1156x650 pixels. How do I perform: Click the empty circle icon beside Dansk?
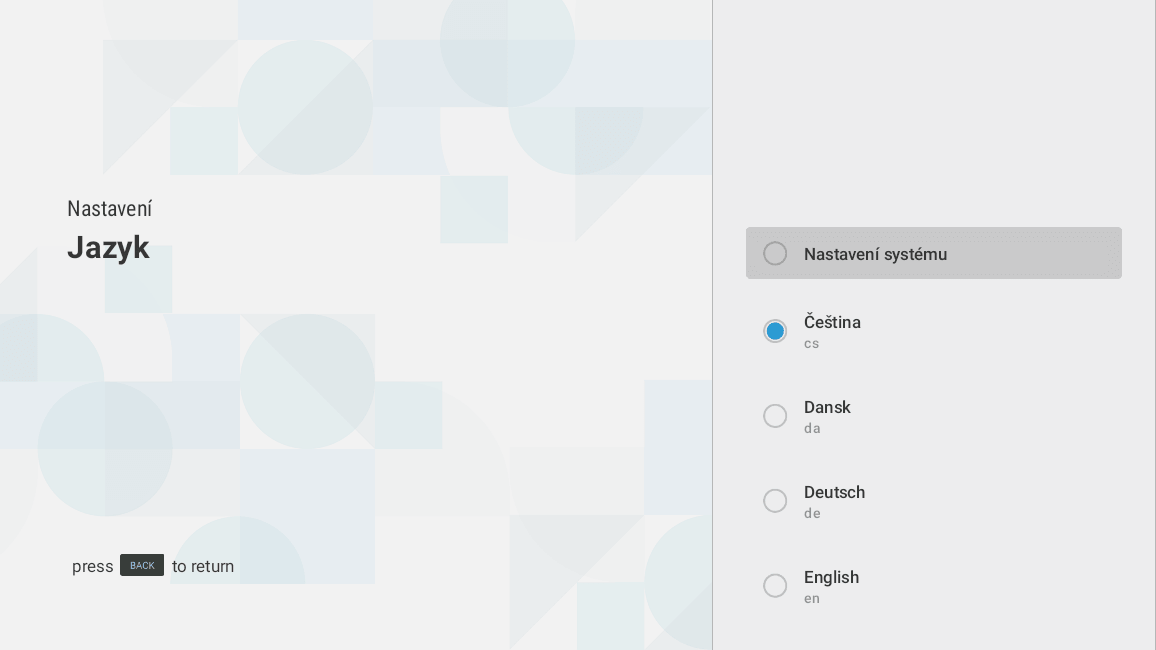(x=775, y=416)
